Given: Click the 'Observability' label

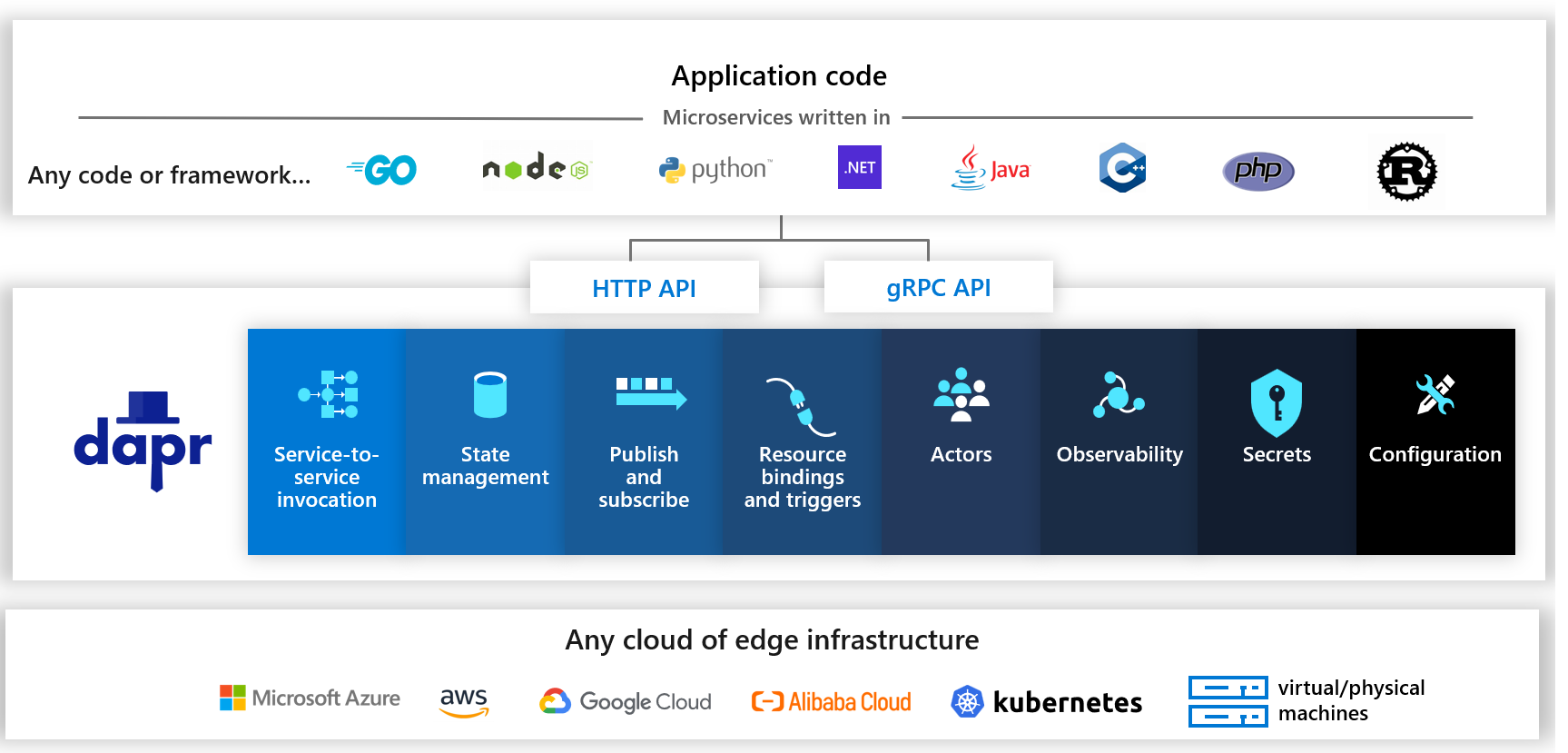Looking at the screenshot, I should coord(1119,455).
